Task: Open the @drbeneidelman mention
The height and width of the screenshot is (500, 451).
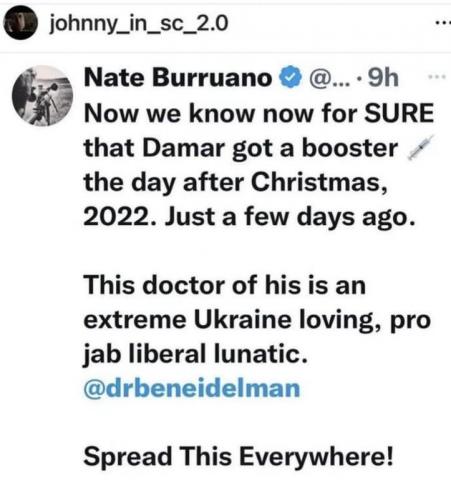Action: 192,388
